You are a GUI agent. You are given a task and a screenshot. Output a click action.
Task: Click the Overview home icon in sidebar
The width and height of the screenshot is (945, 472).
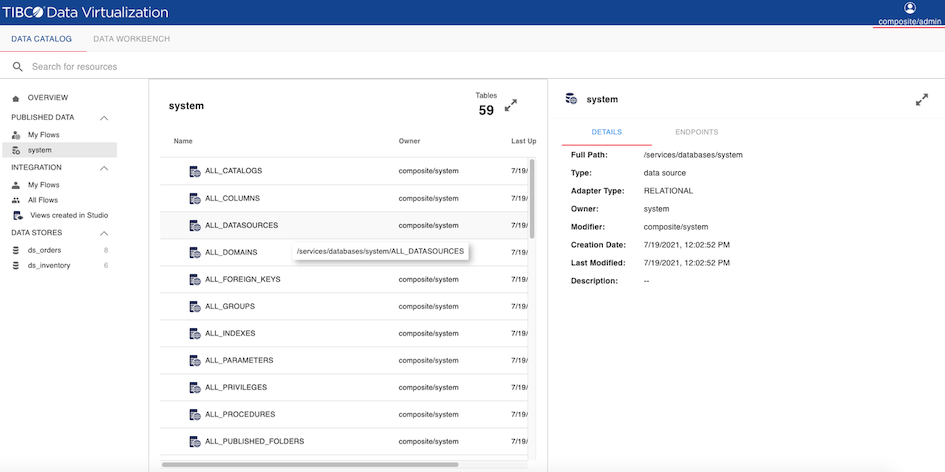pos(16,98)
